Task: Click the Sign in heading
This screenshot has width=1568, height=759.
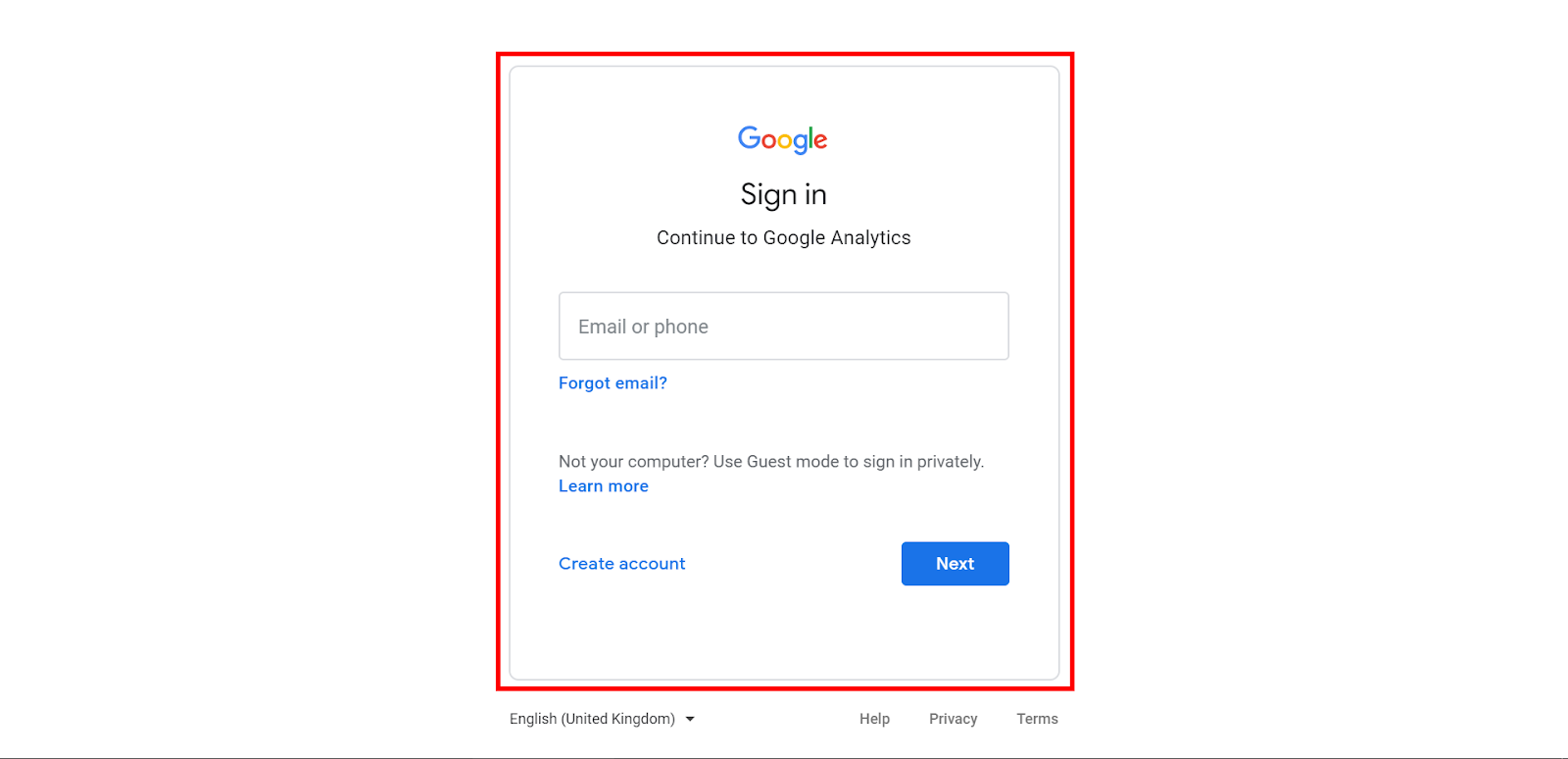Action: tap(783, 194)
